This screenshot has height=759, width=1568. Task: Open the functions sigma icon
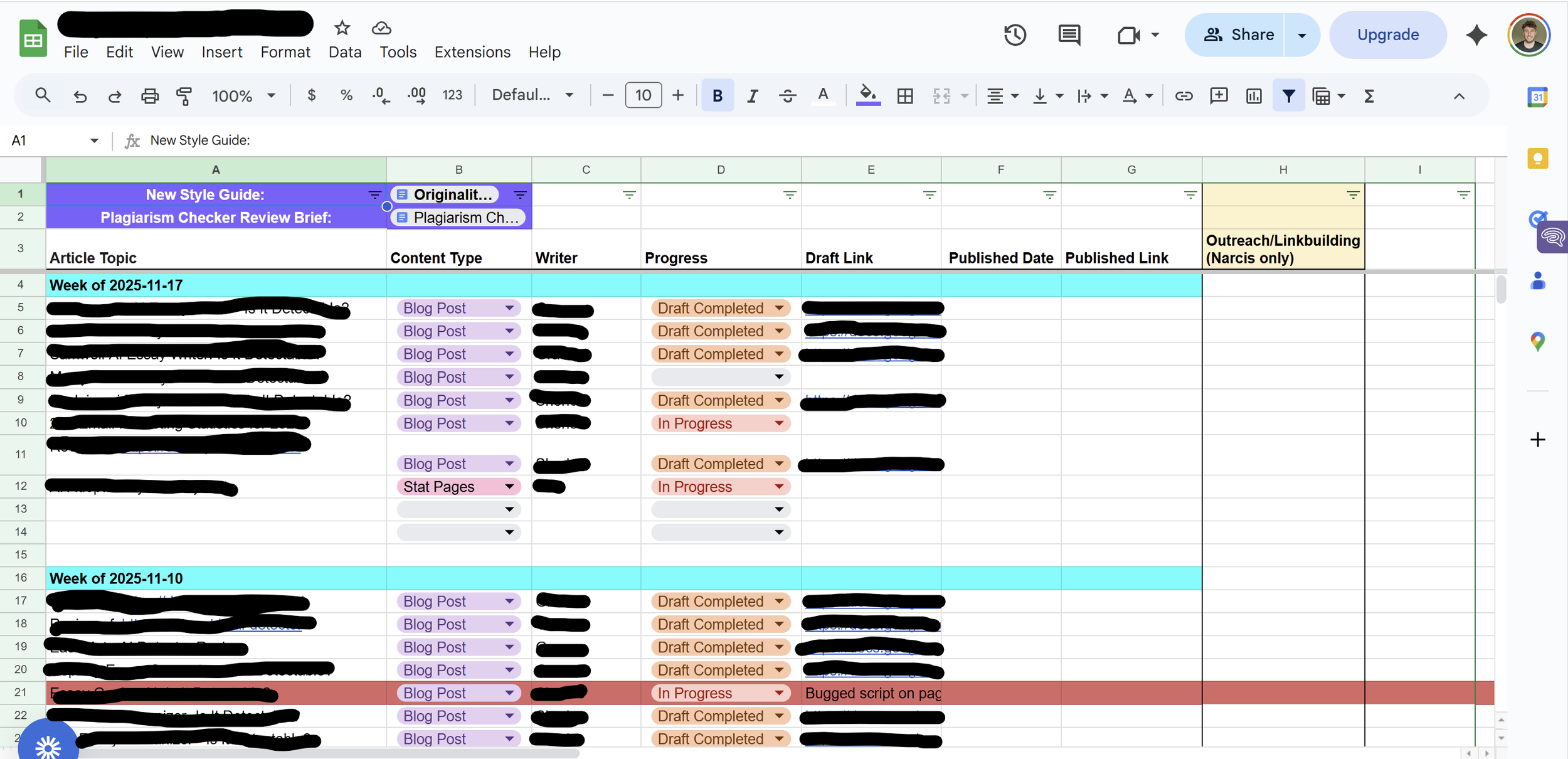(1369, 96)
